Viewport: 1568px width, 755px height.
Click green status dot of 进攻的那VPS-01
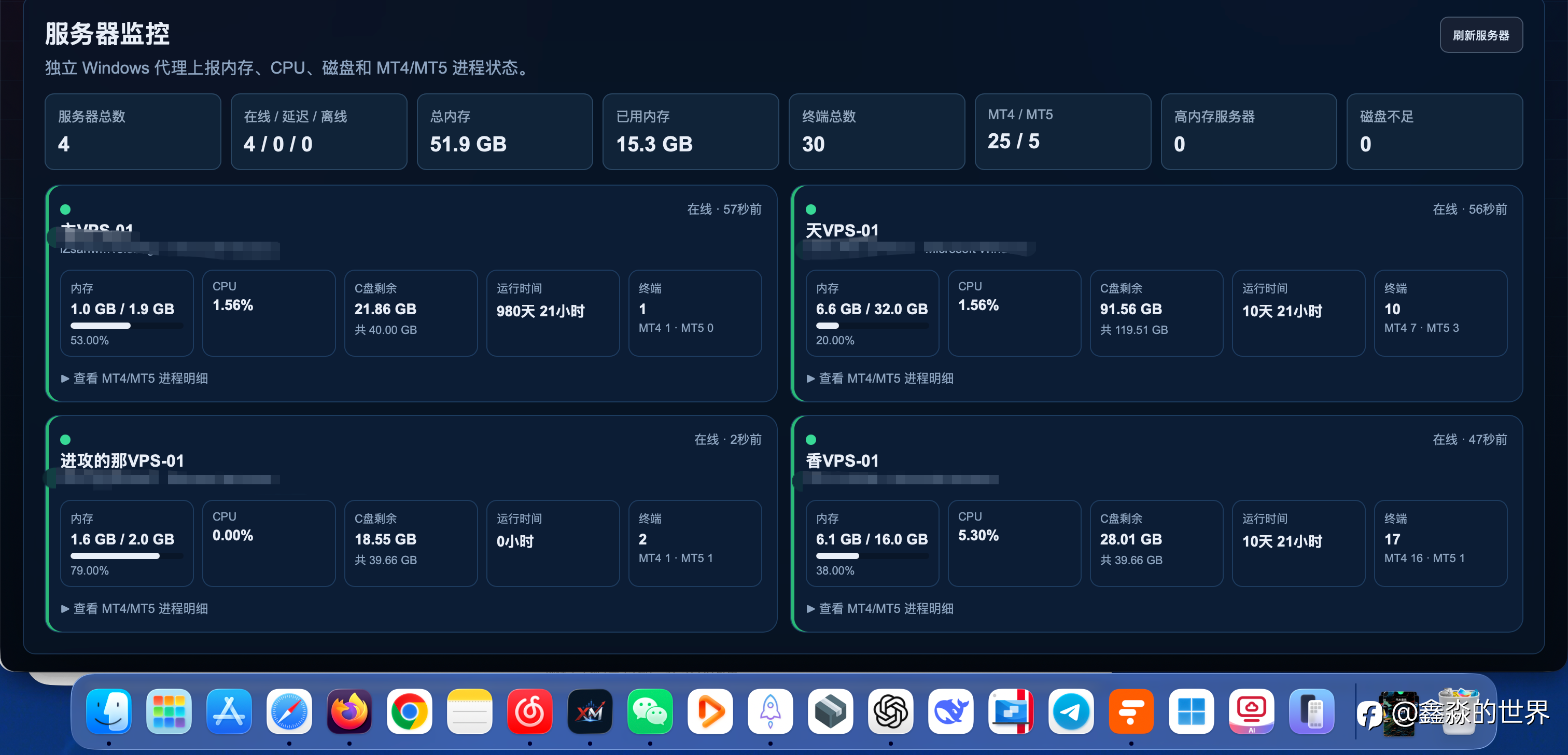(66, 440)
